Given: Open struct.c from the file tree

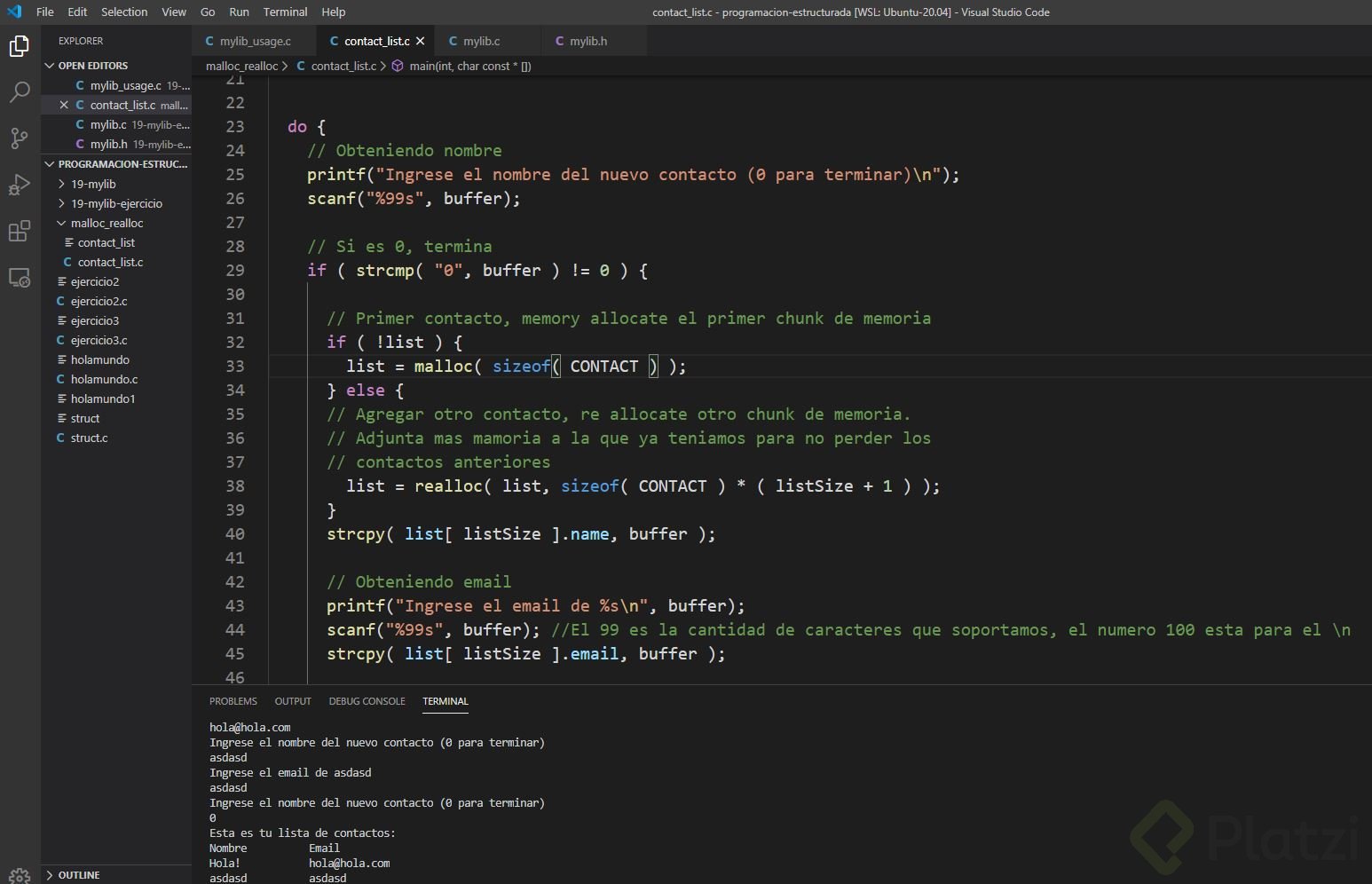Looking at the screenshot, I should pyautogui.click(x=89, y=438).
